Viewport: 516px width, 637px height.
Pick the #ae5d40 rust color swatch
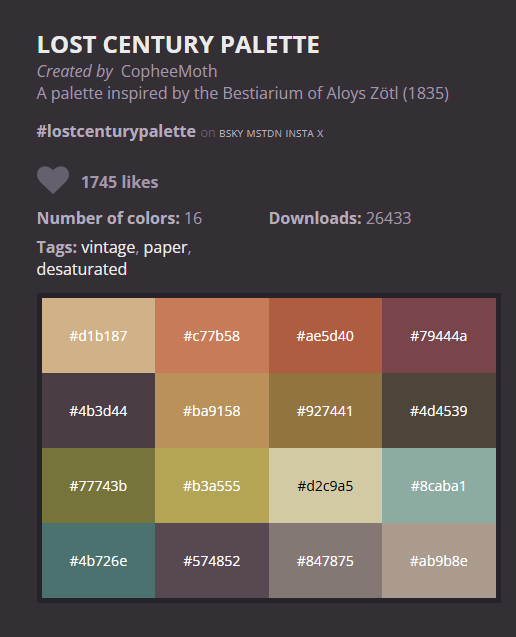click(325, 336)
